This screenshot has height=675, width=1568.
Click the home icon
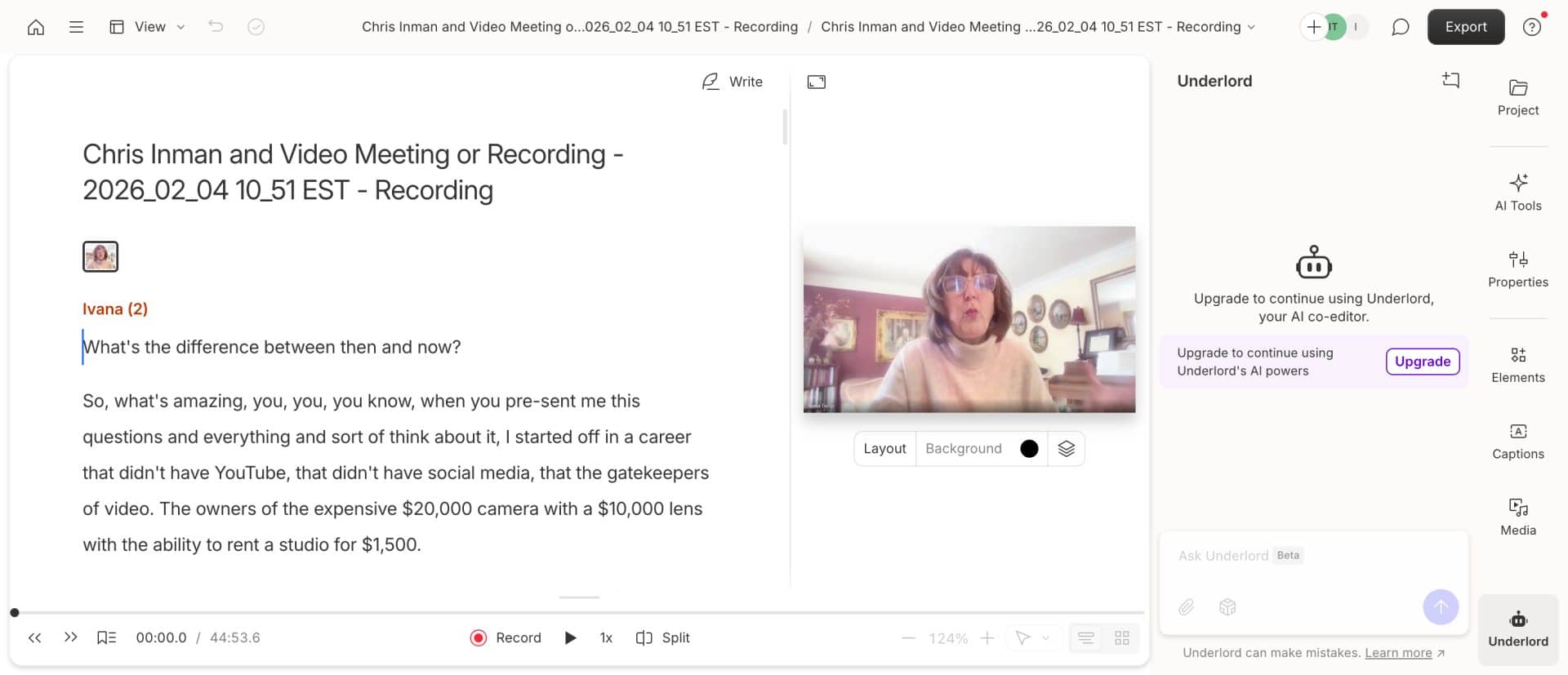pos(36,27)
